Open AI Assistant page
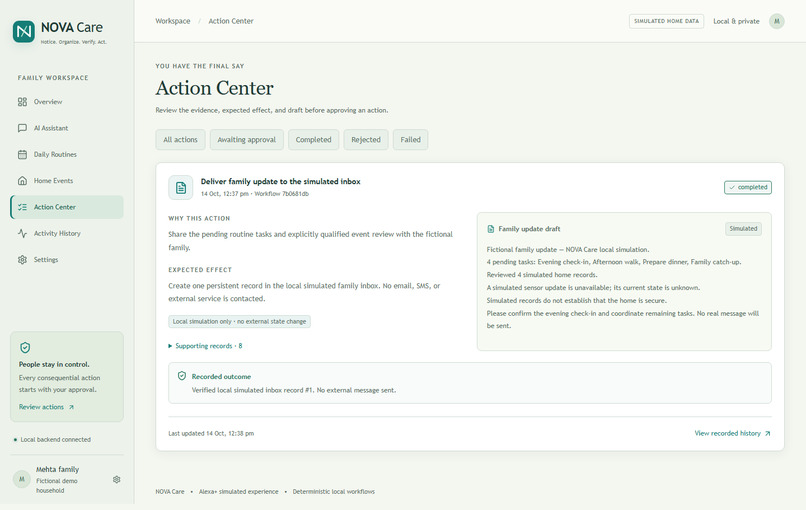This screenshot has width=806, height=510. click(67, 128)
